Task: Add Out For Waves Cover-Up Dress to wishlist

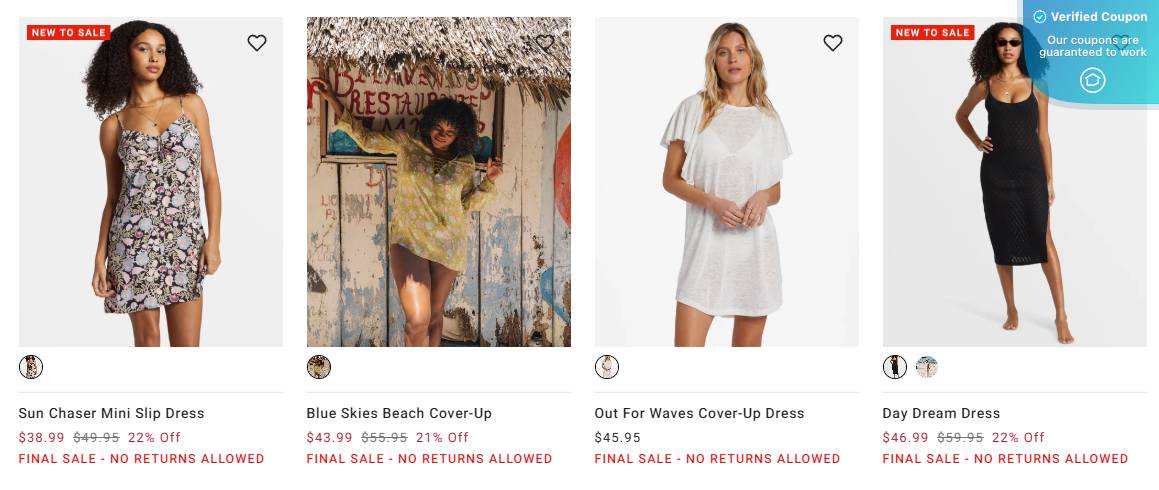Action: click(833, 43)
